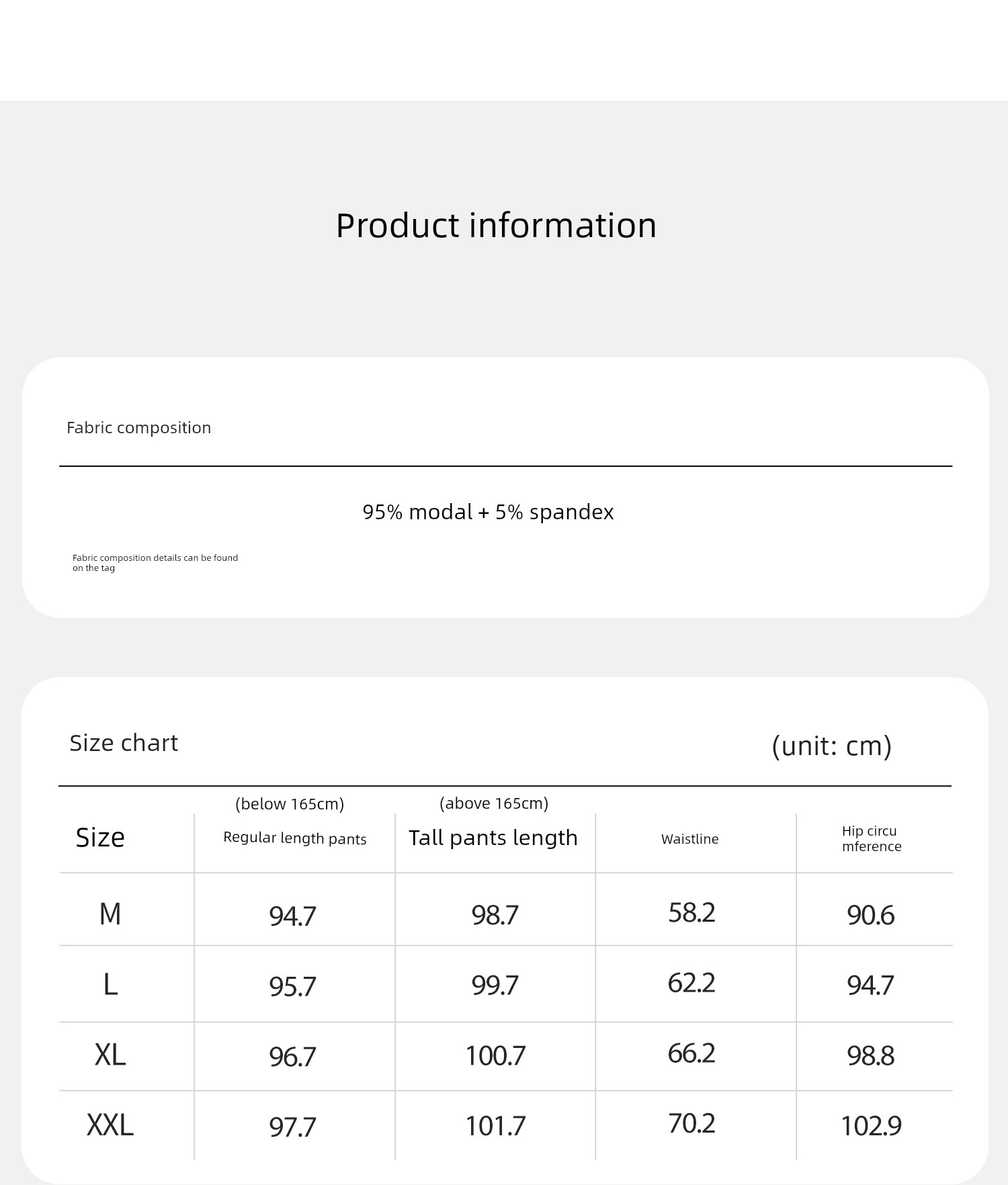Click the Waistline column header

[690, 839]
